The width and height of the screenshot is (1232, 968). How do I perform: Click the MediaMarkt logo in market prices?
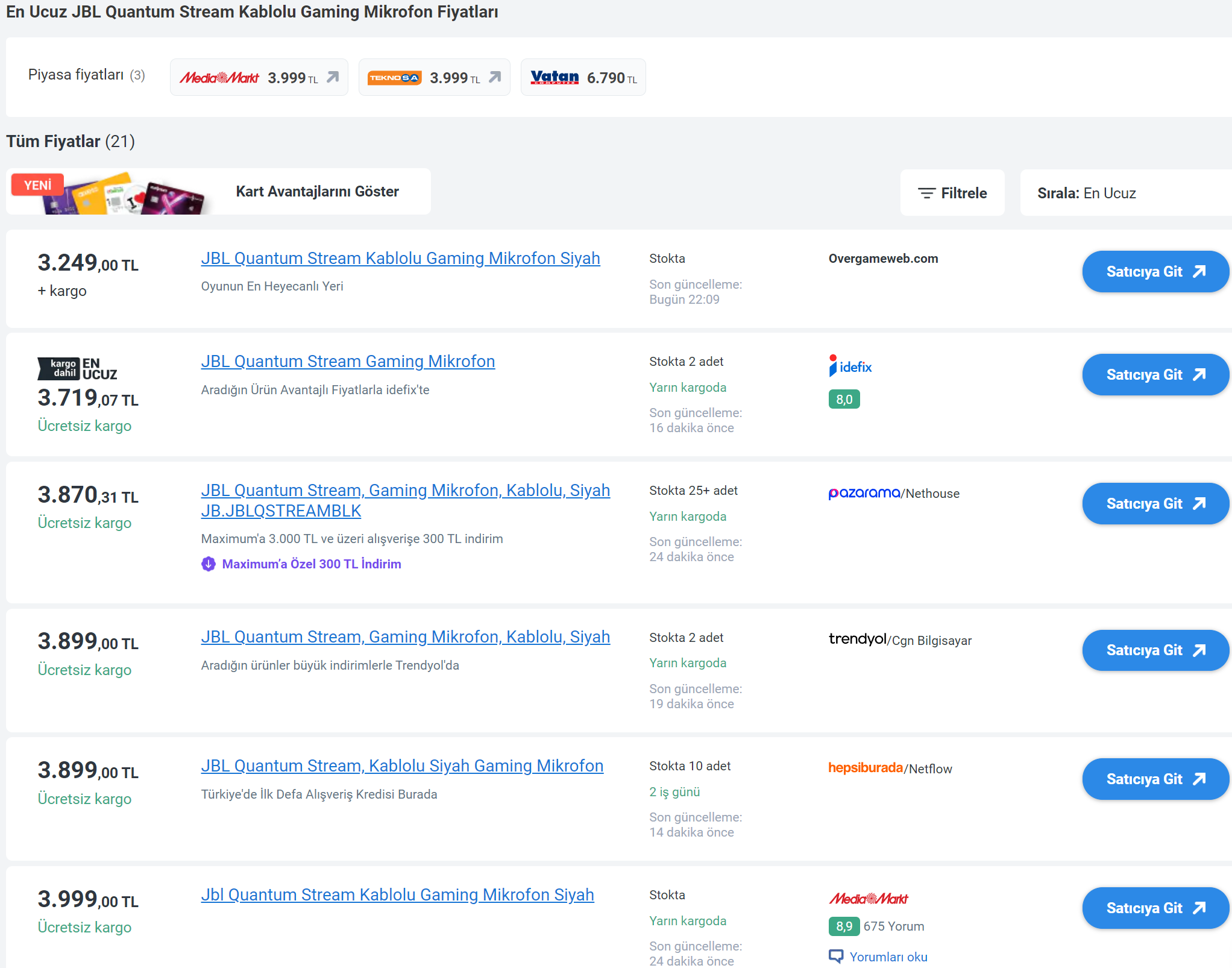[x=219, y=78]
